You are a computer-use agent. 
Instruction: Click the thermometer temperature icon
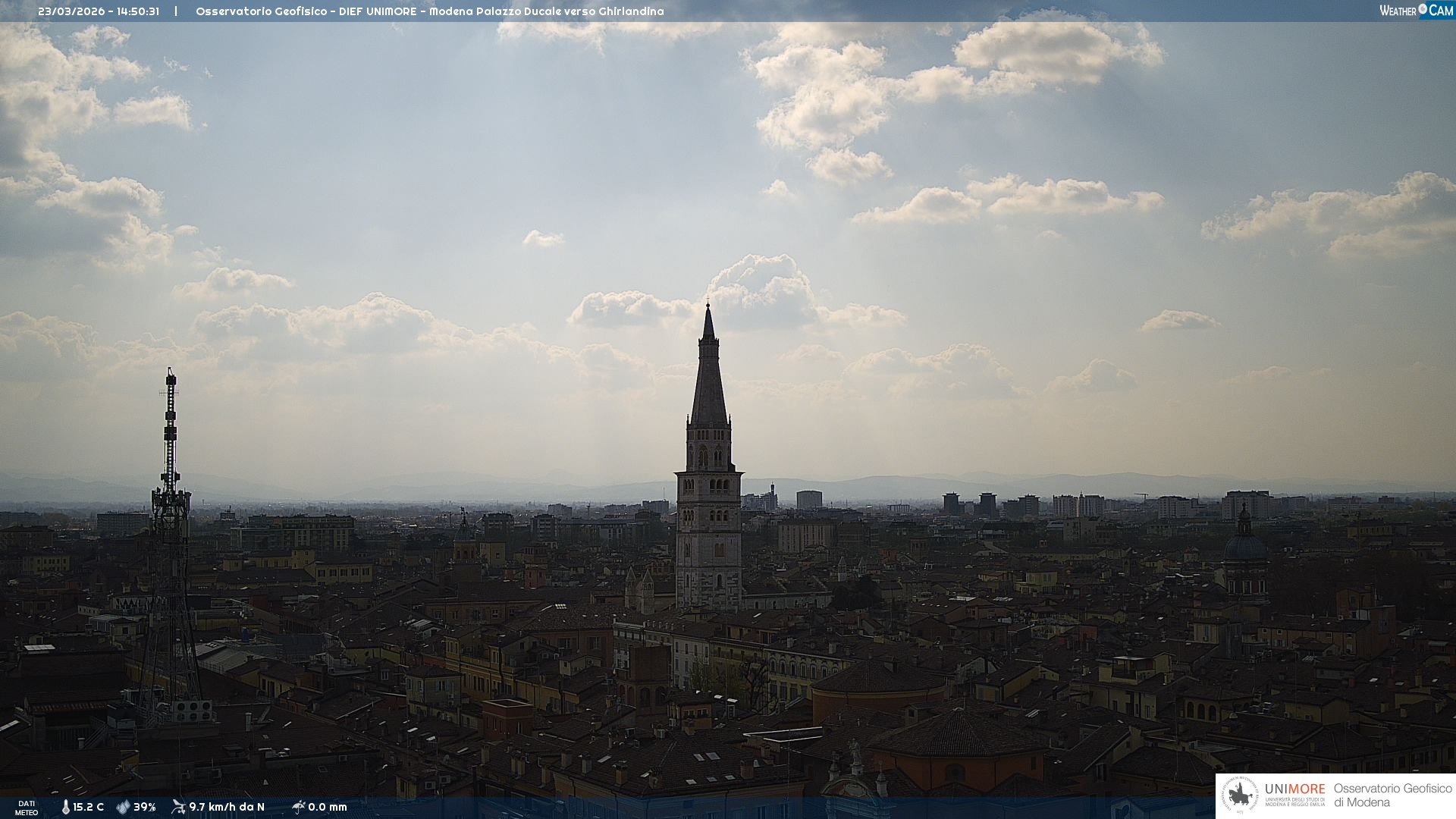click(x=66, y=807)
